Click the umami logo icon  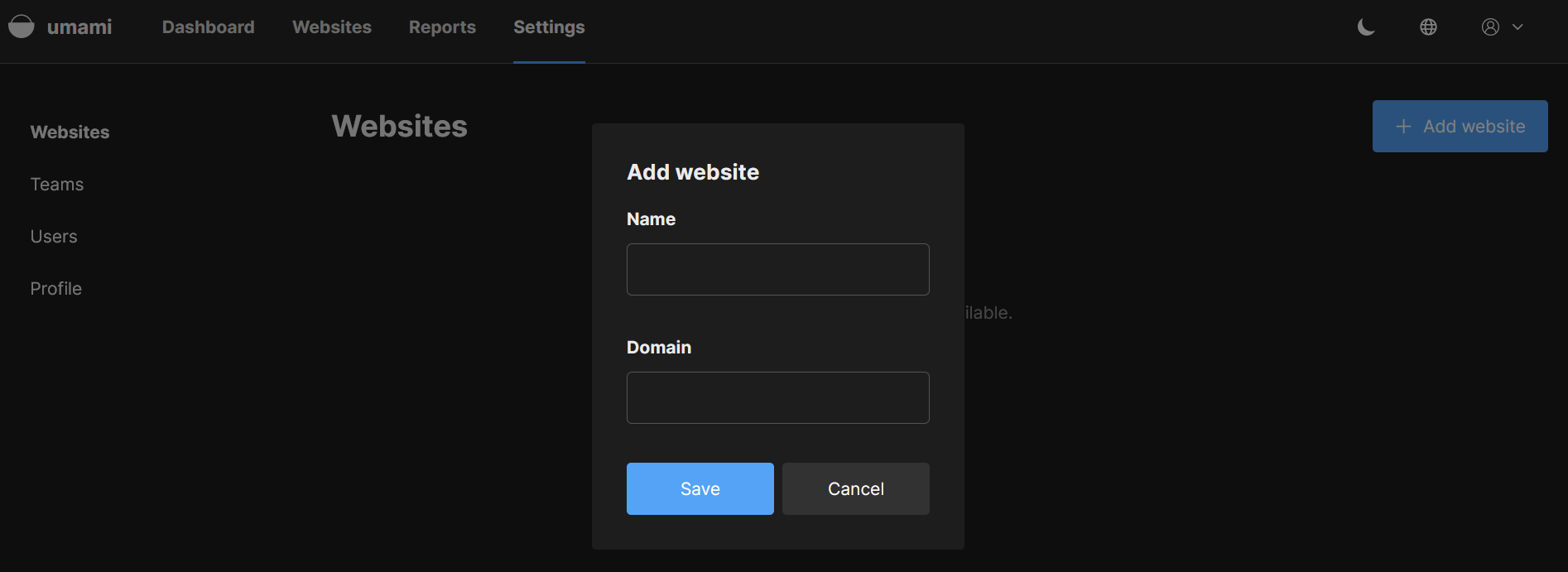(21, 26)
